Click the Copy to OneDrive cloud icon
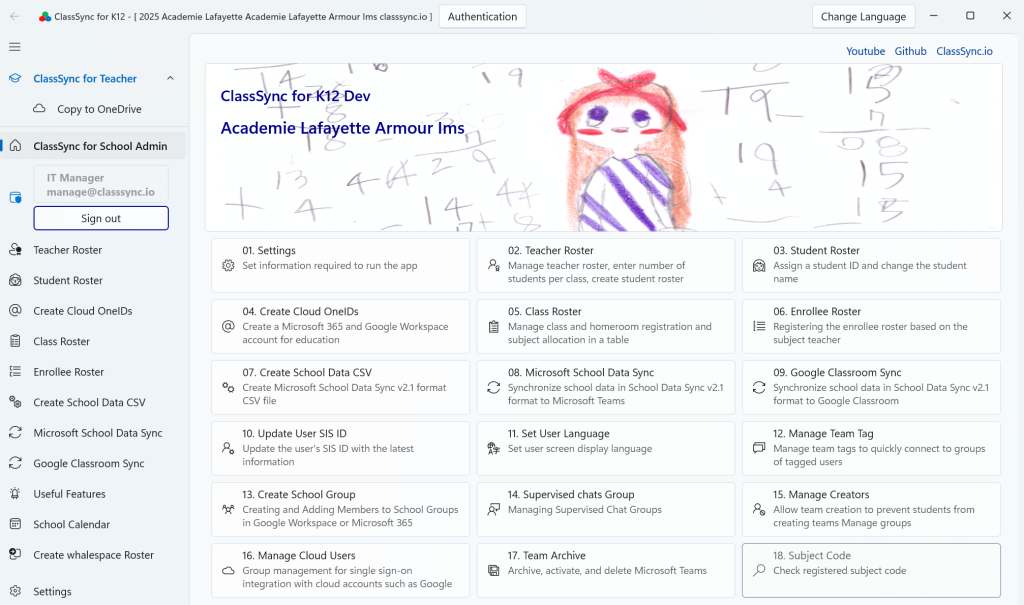 (x=39, y=108)
